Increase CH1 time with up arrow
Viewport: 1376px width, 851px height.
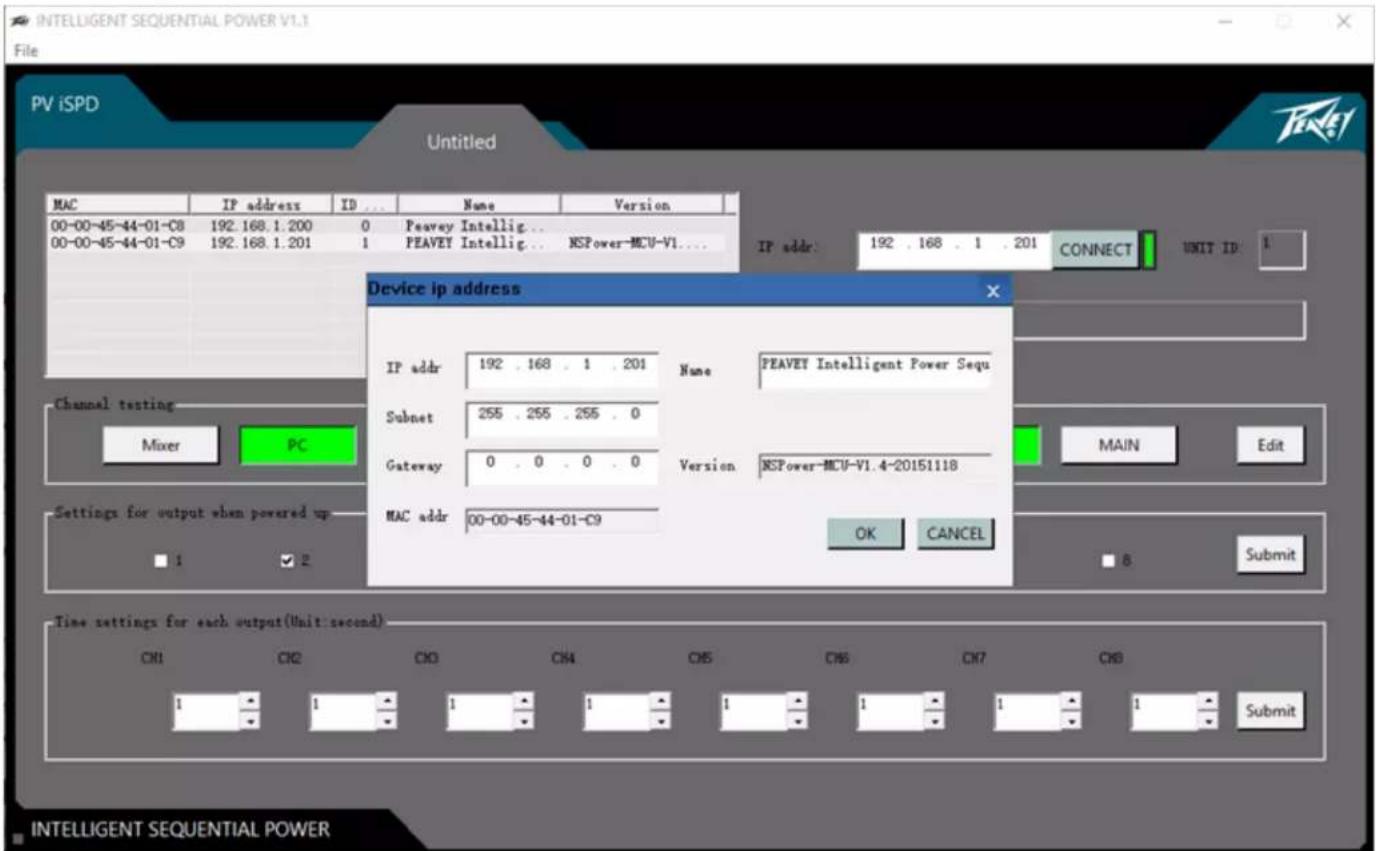tap(252, 701)
